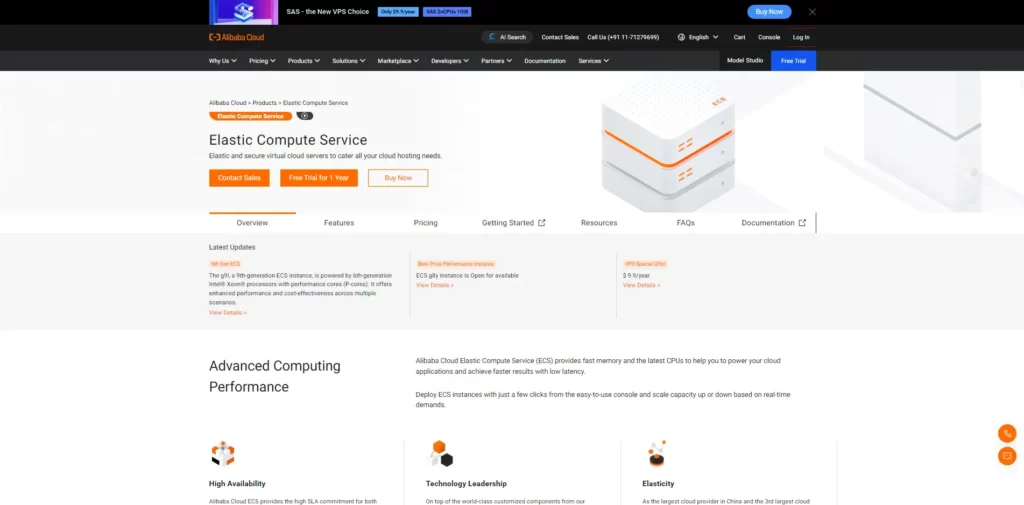Viewport: 1024px width, 505px height.
Task: Click the blue Free Trial button
Action: [x=793, y=61]
